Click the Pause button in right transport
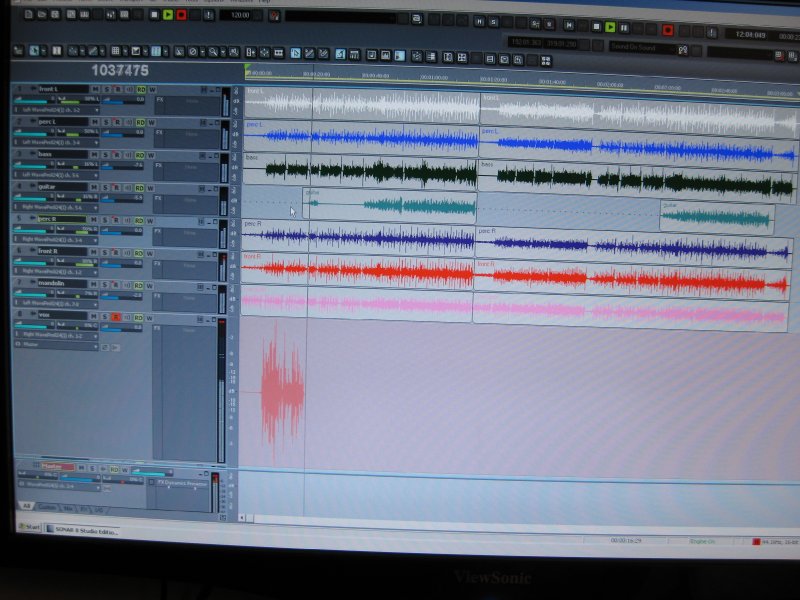 point(625,27)
